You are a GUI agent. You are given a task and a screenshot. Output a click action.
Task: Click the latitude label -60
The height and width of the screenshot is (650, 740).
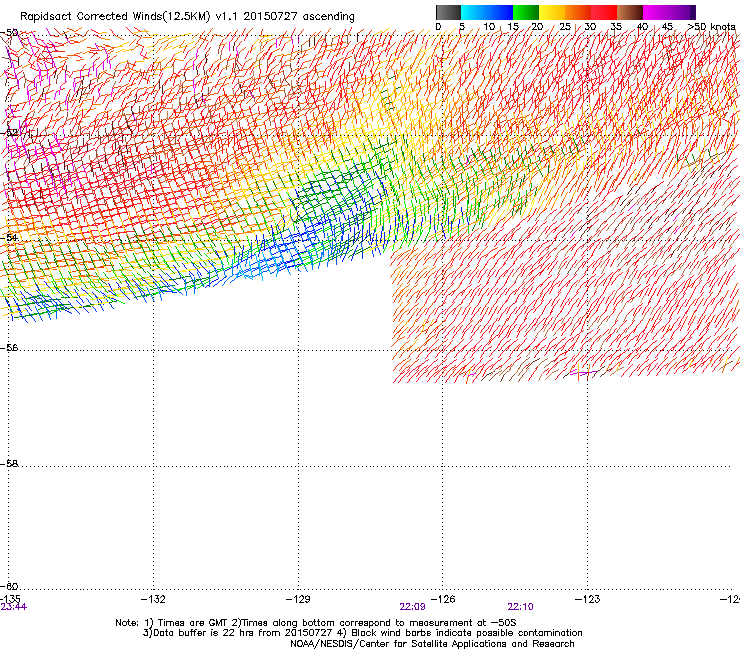9,587
